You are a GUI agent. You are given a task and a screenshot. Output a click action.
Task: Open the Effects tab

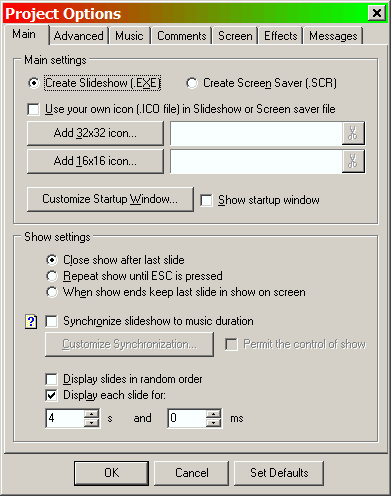(281, 36)
